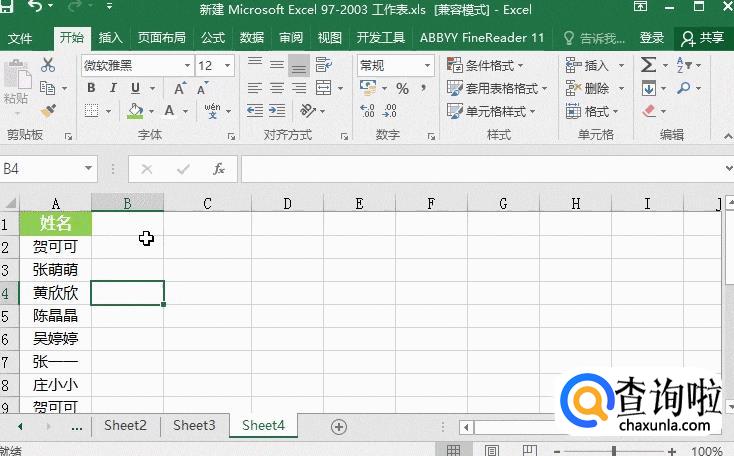This screenshot has height=456, width=734.
Task: Decrease decimal places
Action: point(389,111)
